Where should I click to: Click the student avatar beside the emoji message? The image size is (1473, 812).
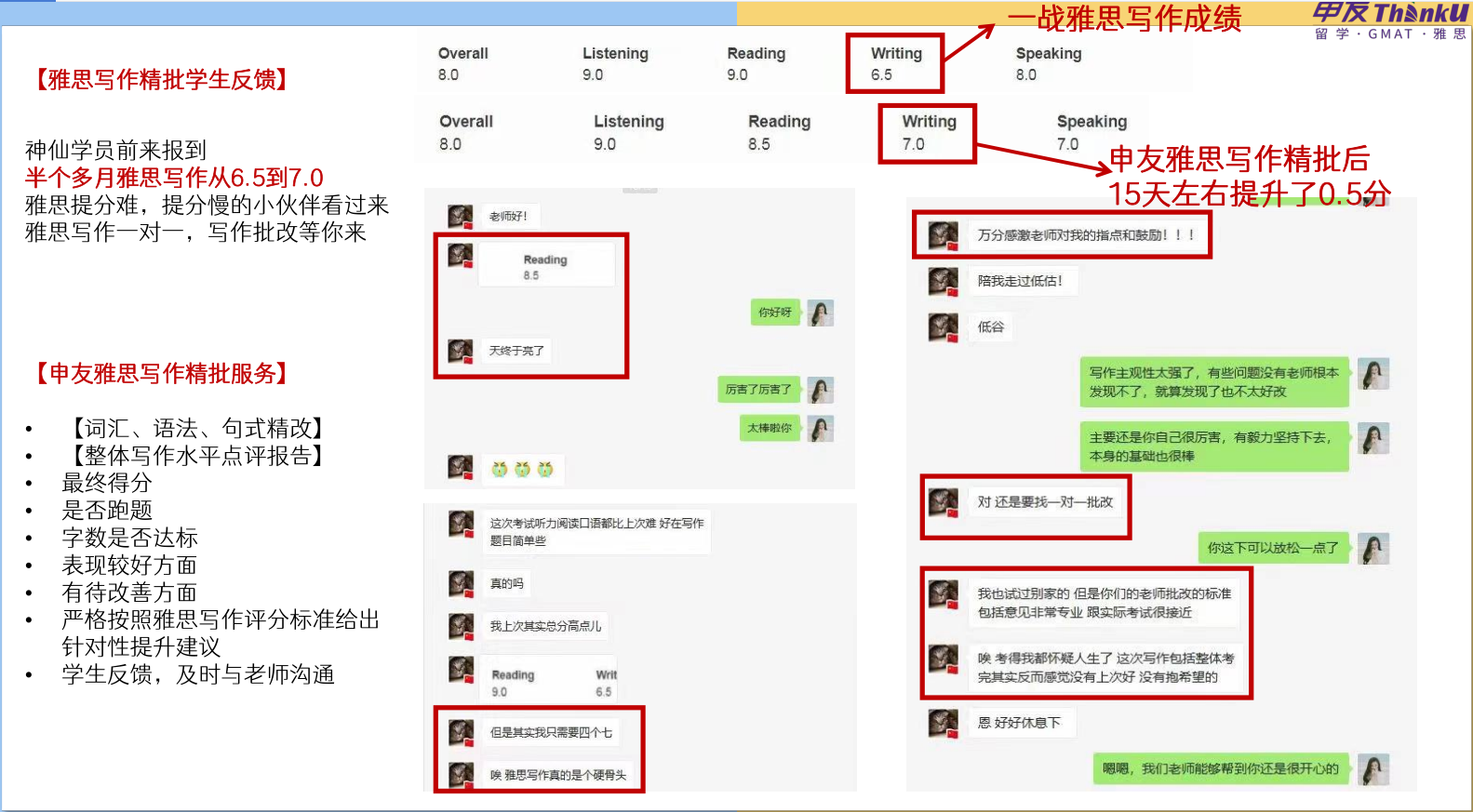[x=461, y=467]
